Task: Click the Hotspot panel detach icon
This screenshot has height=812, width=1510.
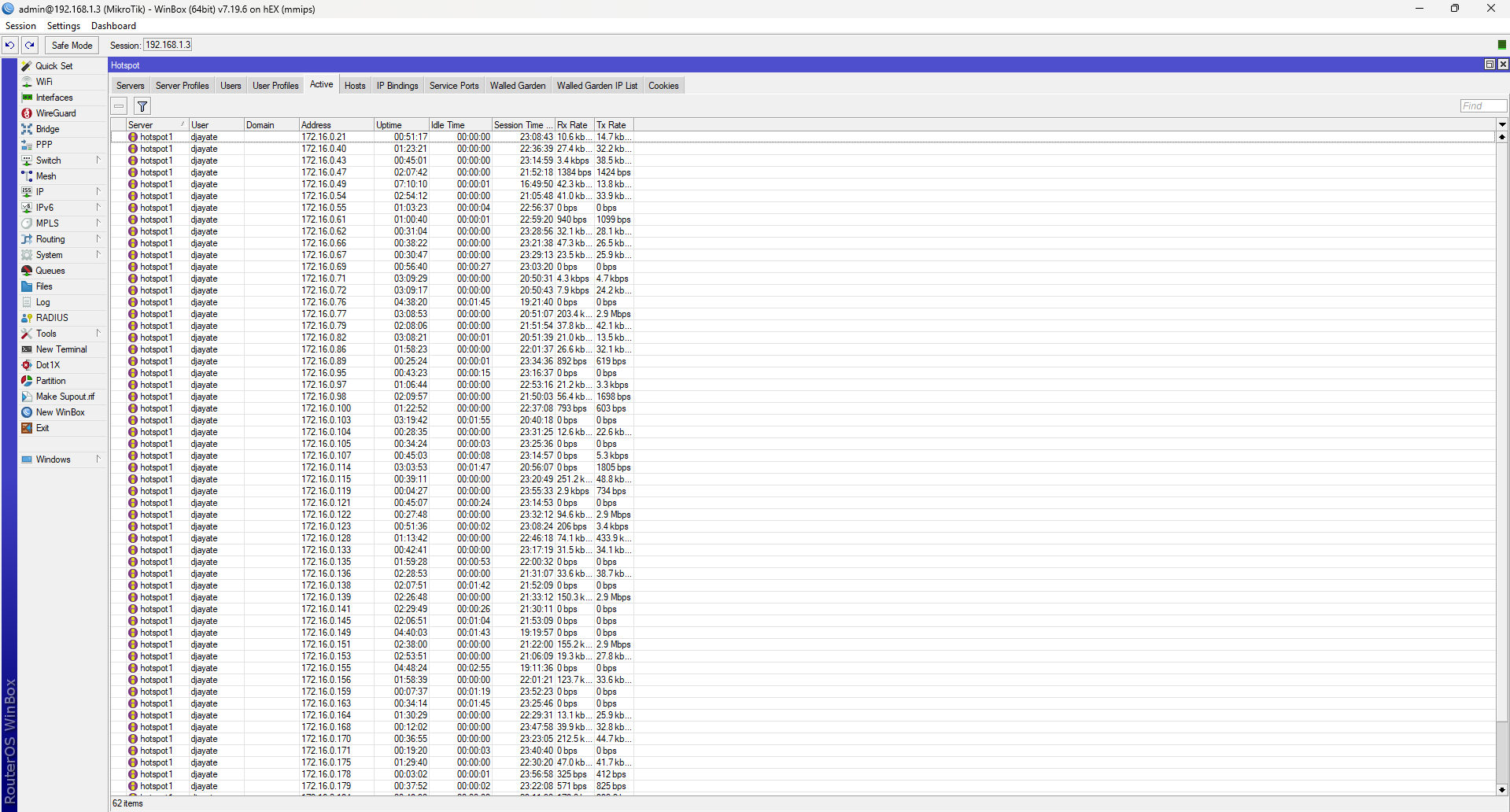Action: pos(1490,65)
